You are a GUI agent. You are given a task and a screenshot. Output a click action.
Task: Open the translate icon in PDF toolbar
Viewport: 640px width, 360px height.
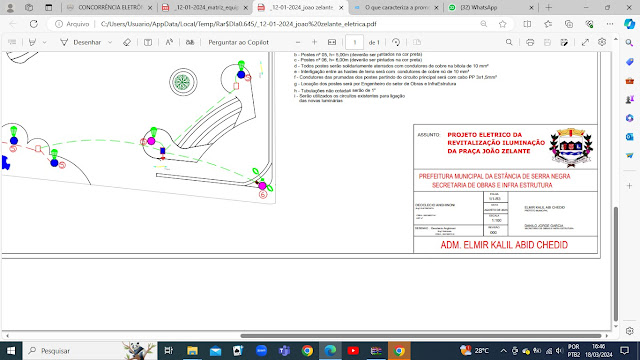[x=190, y=42]
